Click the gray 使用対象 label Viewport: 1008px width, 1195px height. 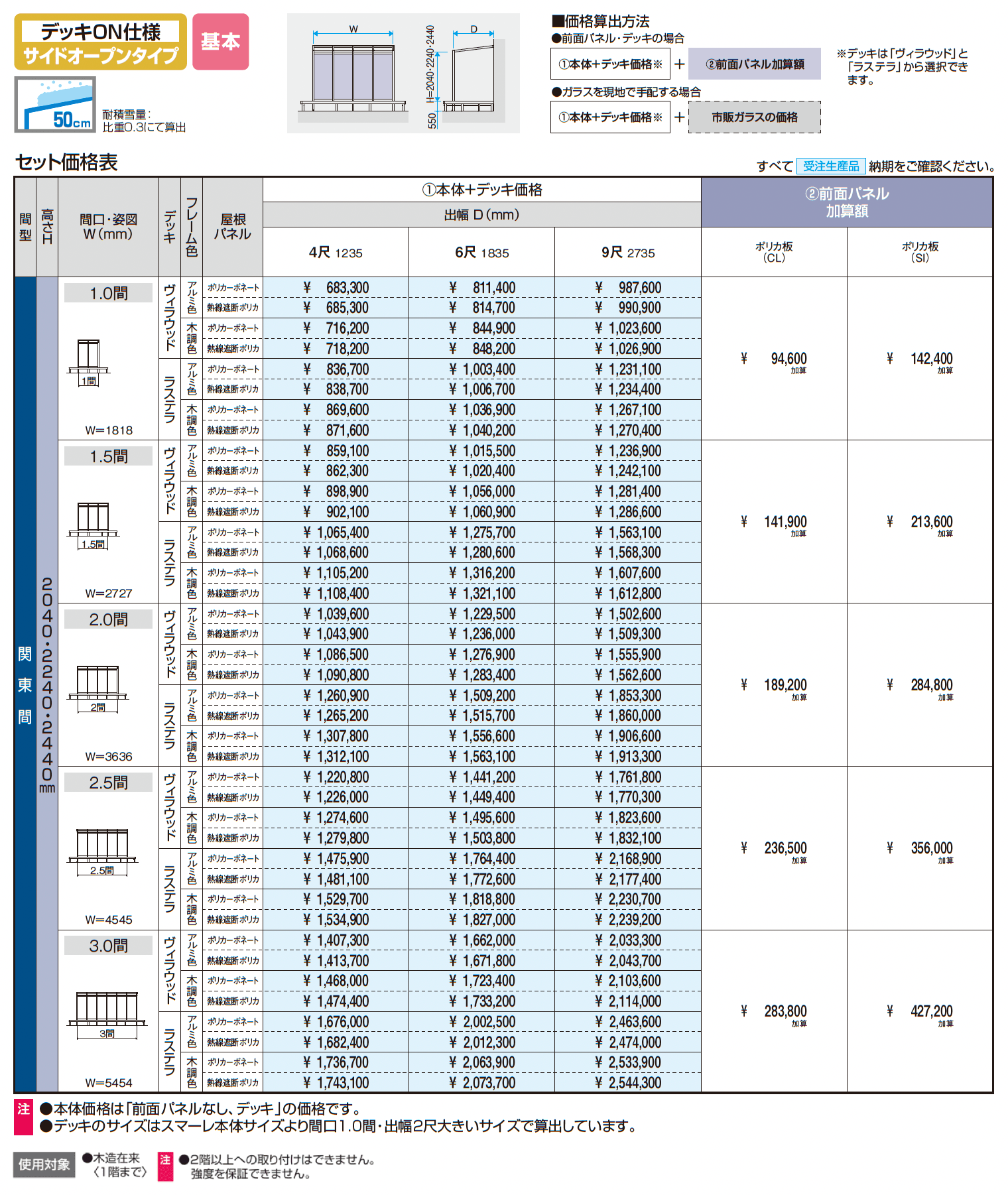coord(44,1164)
